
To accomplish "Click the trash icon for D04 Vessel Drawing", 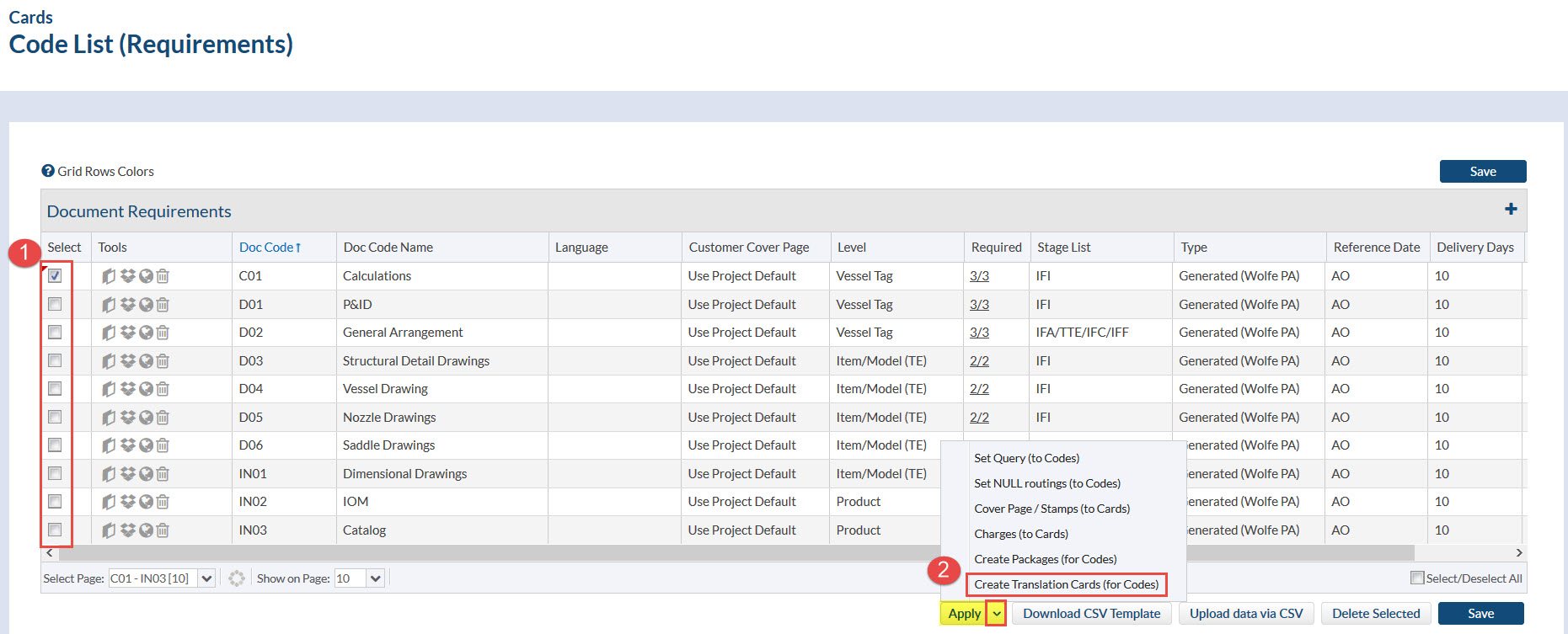I will pos(163,389).
